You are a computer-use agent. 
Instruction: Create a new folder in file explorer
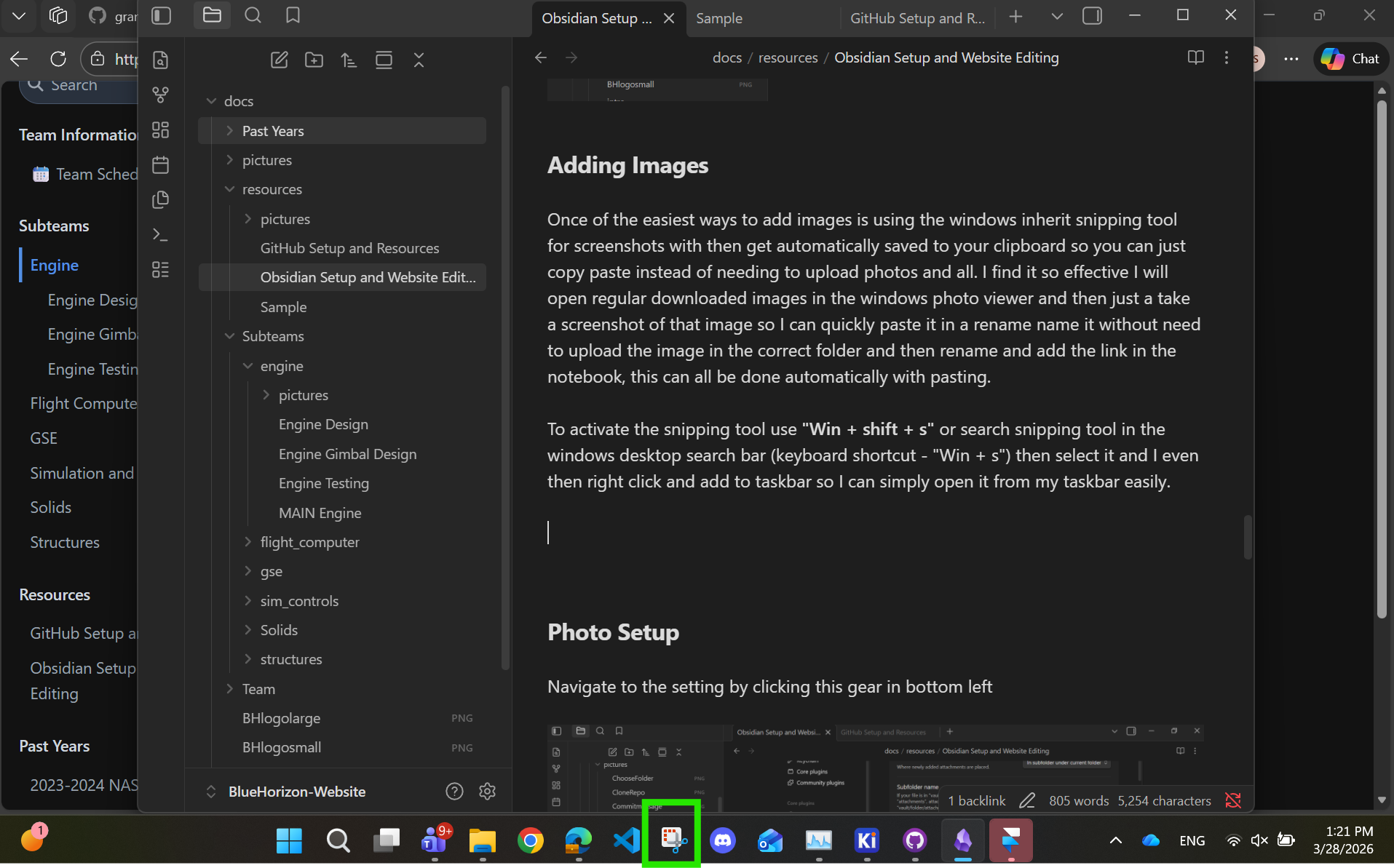point(314,60)
